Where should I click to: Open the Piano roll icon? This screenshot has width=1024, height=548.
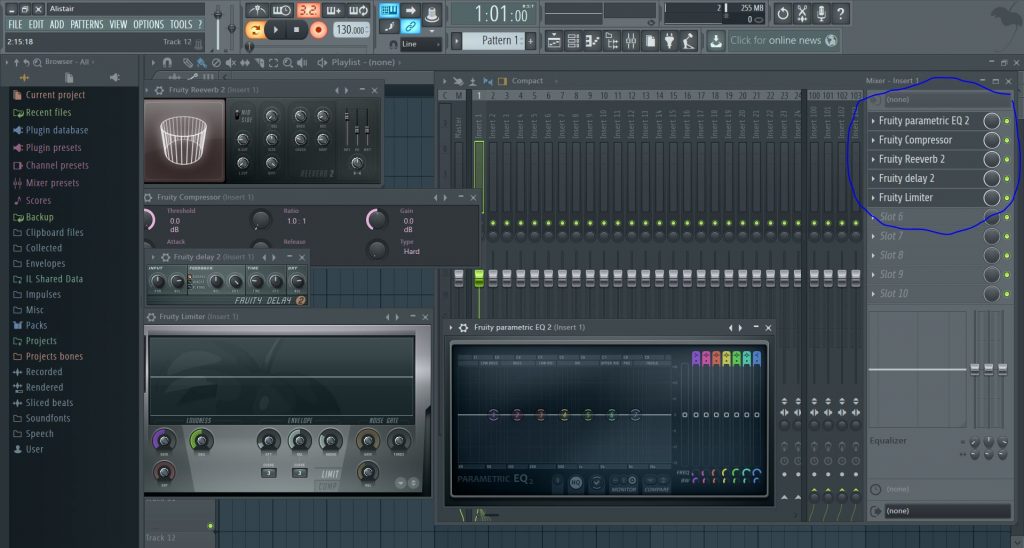click(x=592, y=41)
